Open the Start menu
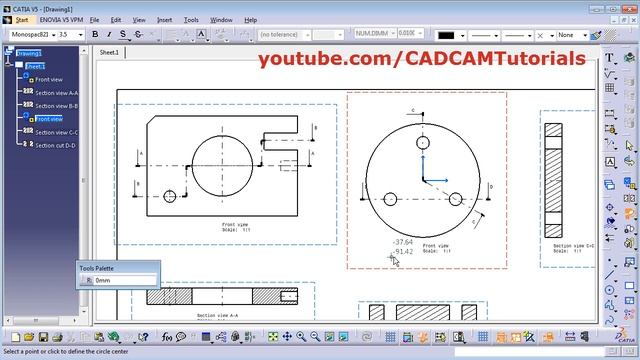Image resolution: width=640 pixels, height=360 pixels. [22, 20]
